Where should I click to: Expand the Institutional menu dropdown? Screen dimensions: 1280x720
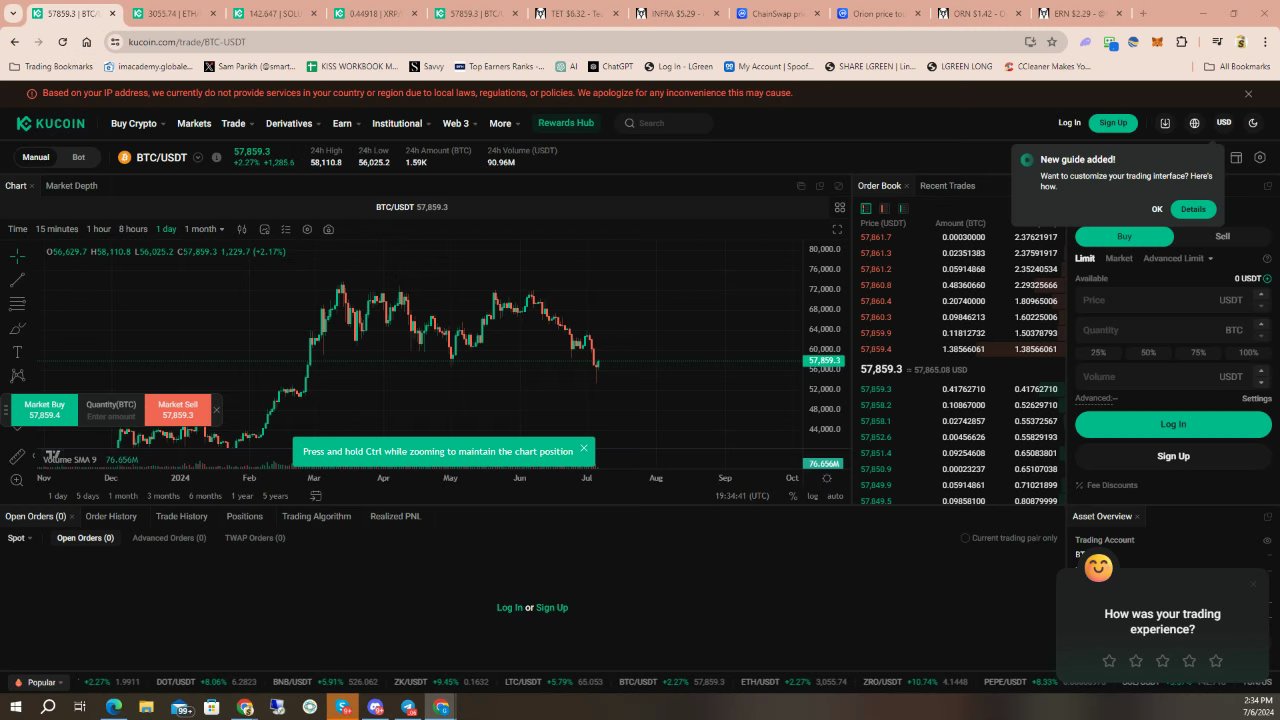point(401,124)
